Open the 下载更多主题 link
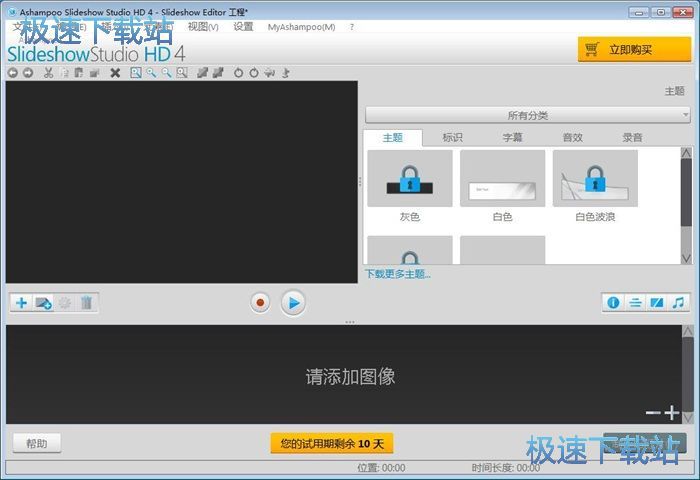This screenshot has width=700, height=480. point(397,274)
